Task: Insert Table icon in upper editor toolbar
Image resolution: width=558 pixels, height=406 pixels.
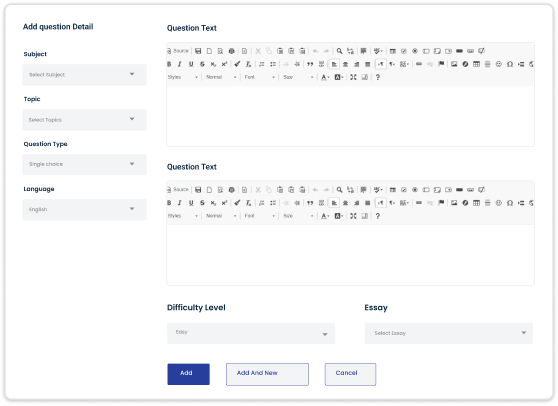Action: (476, 64)
